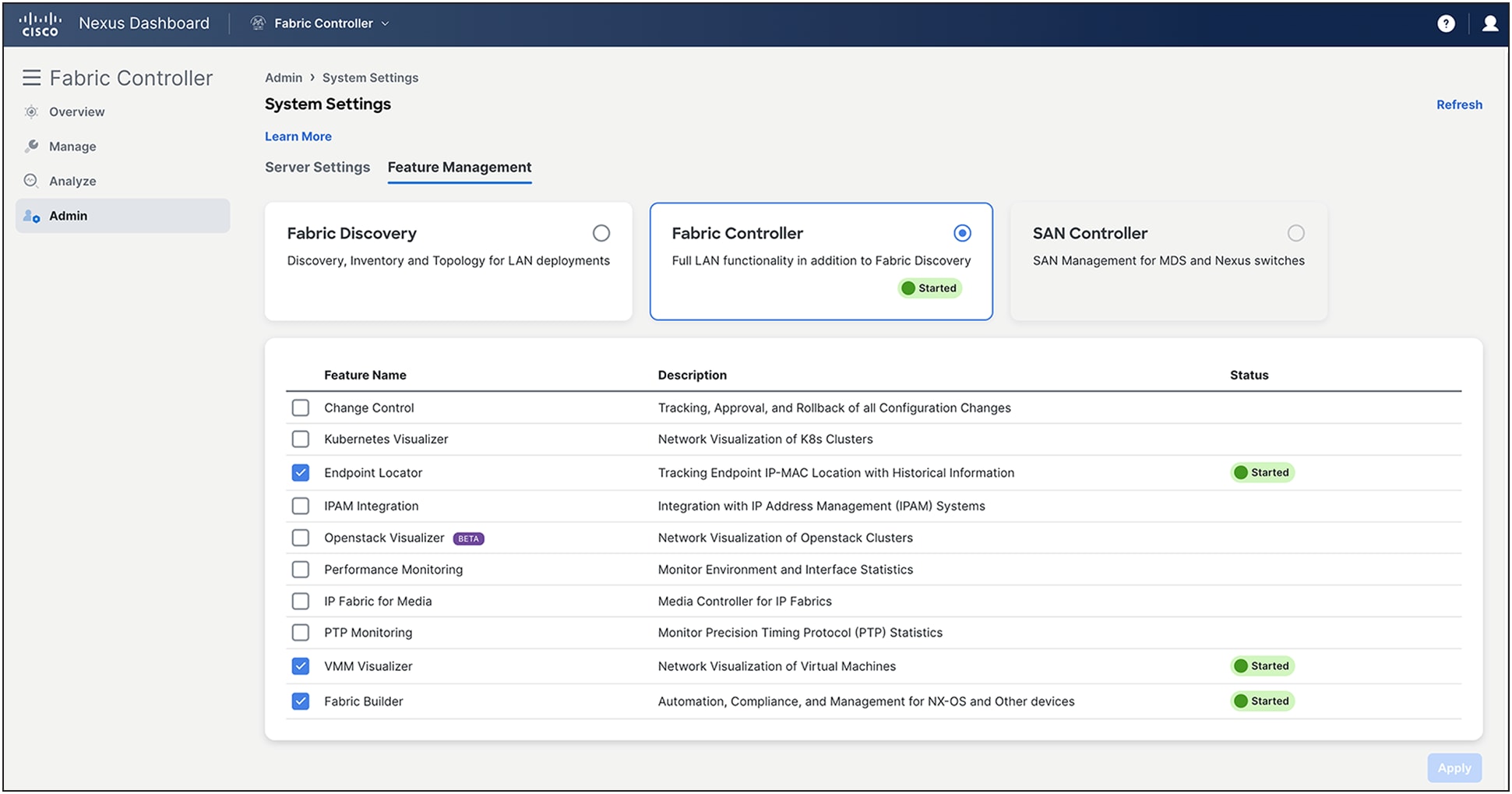Image resolution: width=1512 pixels, height=794 pixels.
Task: Click the Apply button
Action: (x=1454, y=768)
